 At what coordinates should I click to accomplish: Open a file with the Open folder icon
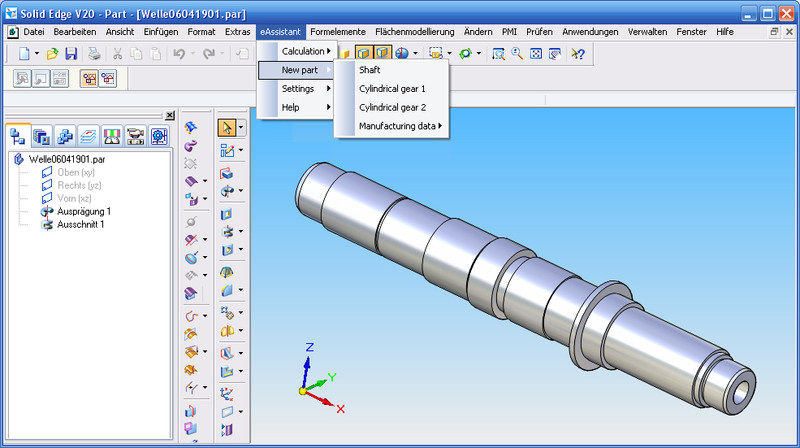(52, 53)
